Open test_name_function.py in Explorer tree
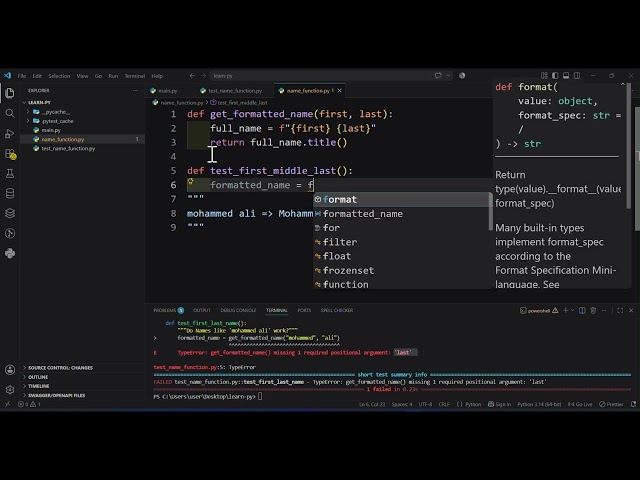This screenshot has width=640, height=480. [68, 149]
